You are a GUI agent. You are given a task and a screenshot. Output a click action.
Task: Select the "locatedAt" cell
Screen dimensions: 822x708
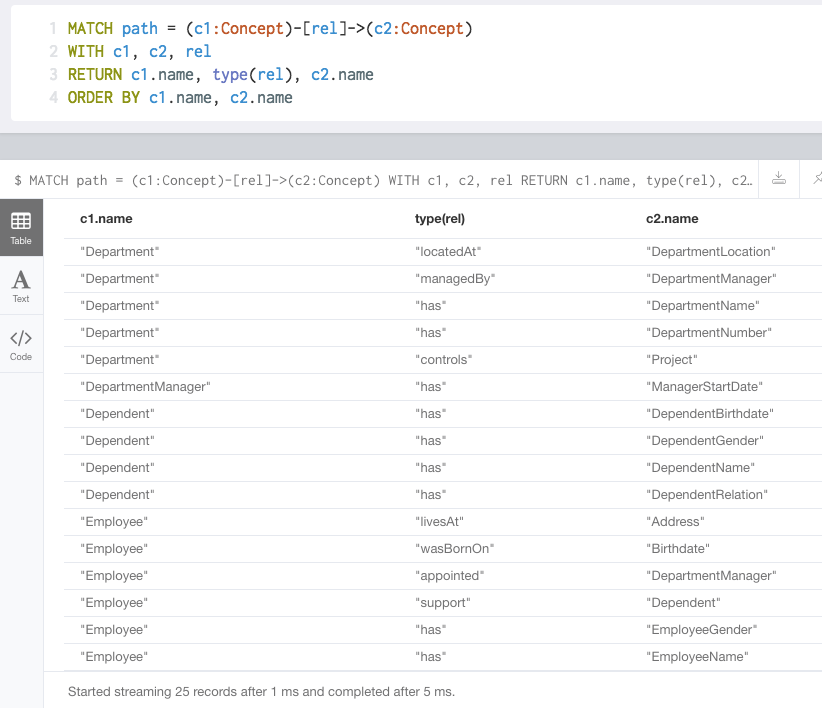[x=448, y=252]
